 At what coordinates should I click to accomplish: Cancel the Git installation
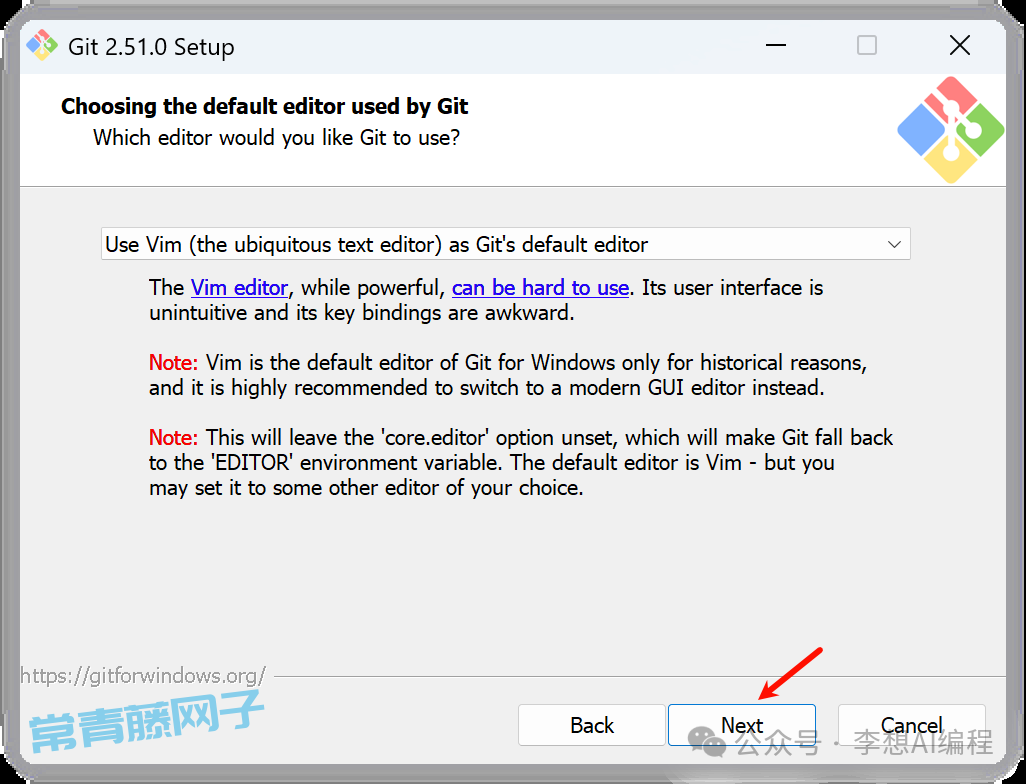tap(911, 725)
